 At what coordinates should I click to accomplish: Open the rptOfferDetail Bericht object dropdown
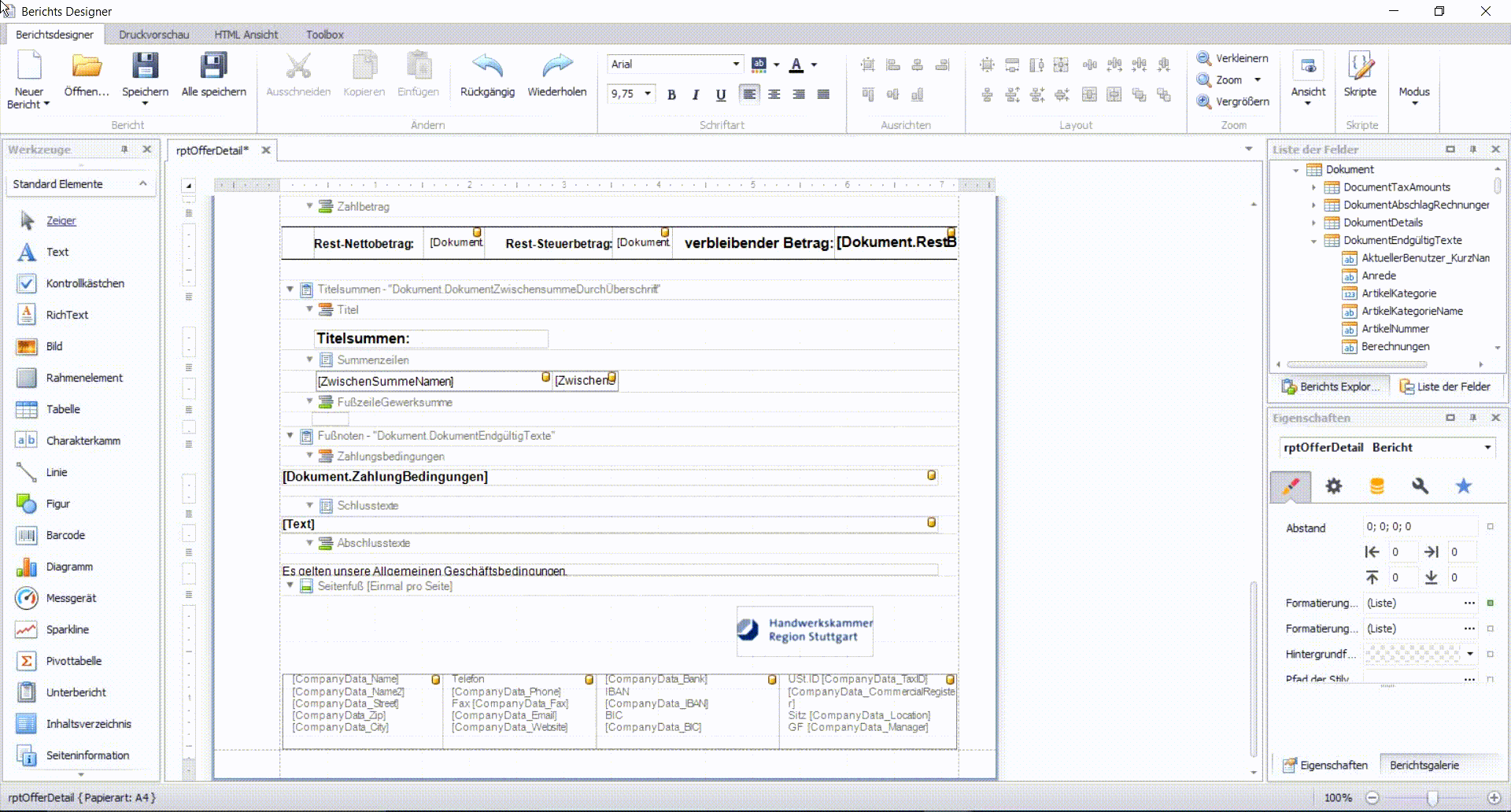pyautogui.click(x=1487, y=448)
